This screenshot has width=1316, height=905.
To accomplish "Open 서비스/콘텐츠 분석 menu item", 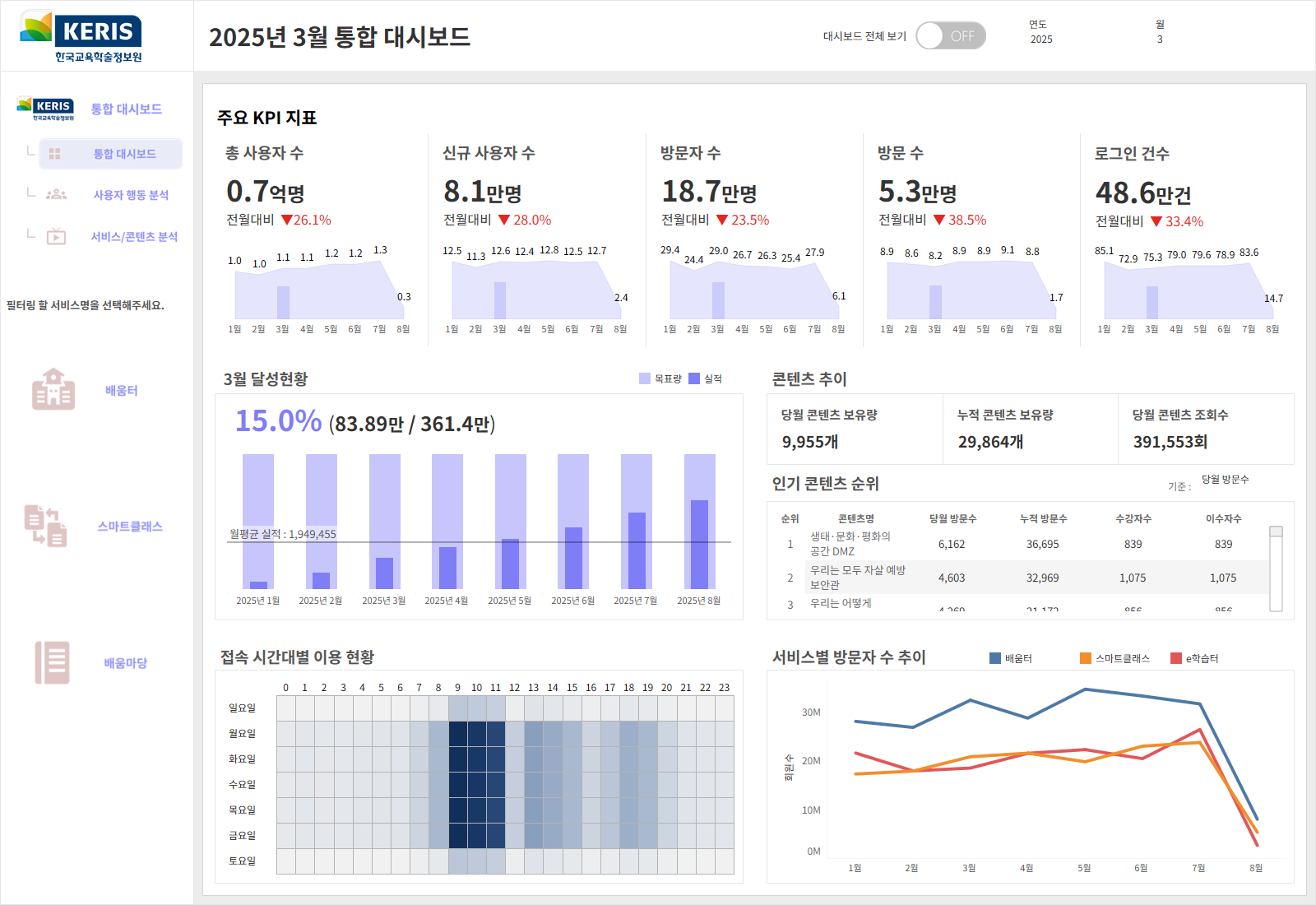I will pos(134,237).
